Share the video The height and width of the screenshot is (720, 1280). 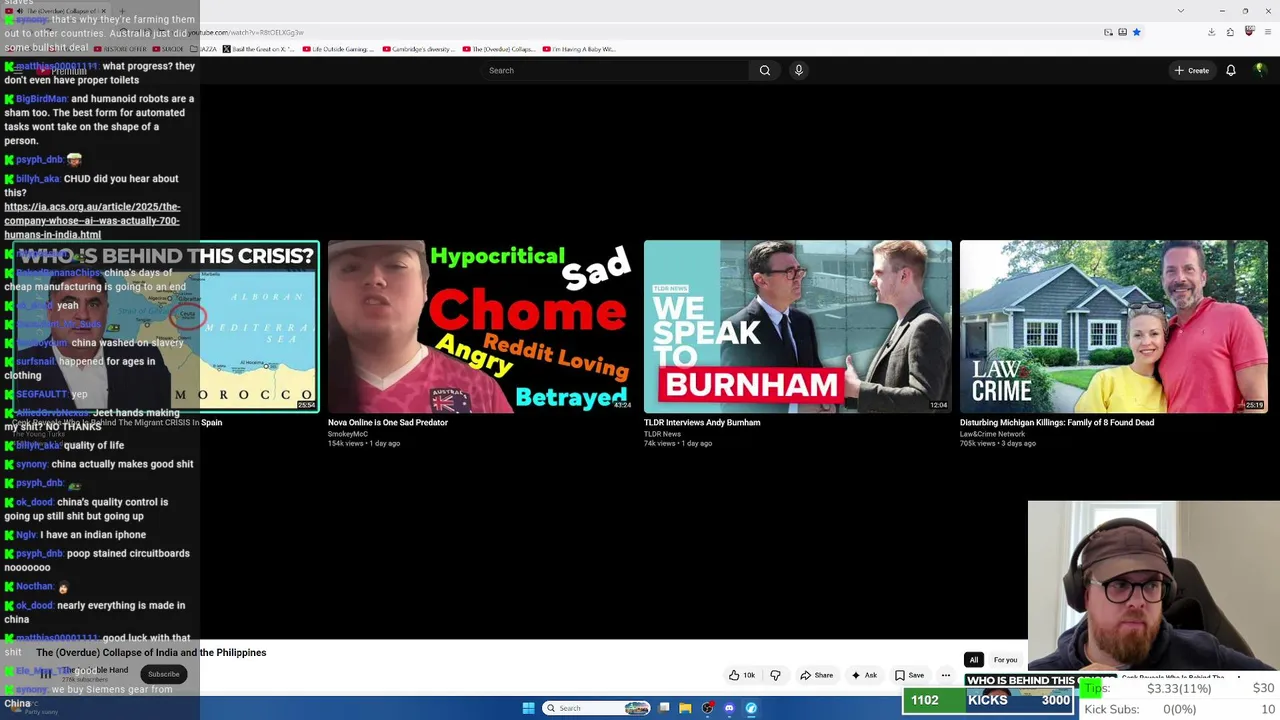tap(817, 675)
